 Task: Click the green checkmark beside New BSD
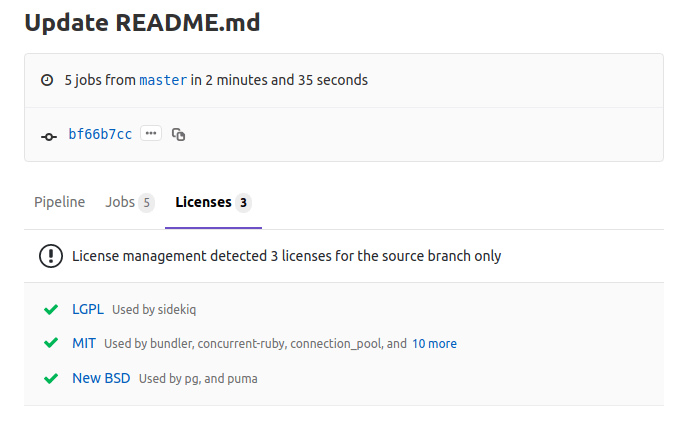(51, 378)
